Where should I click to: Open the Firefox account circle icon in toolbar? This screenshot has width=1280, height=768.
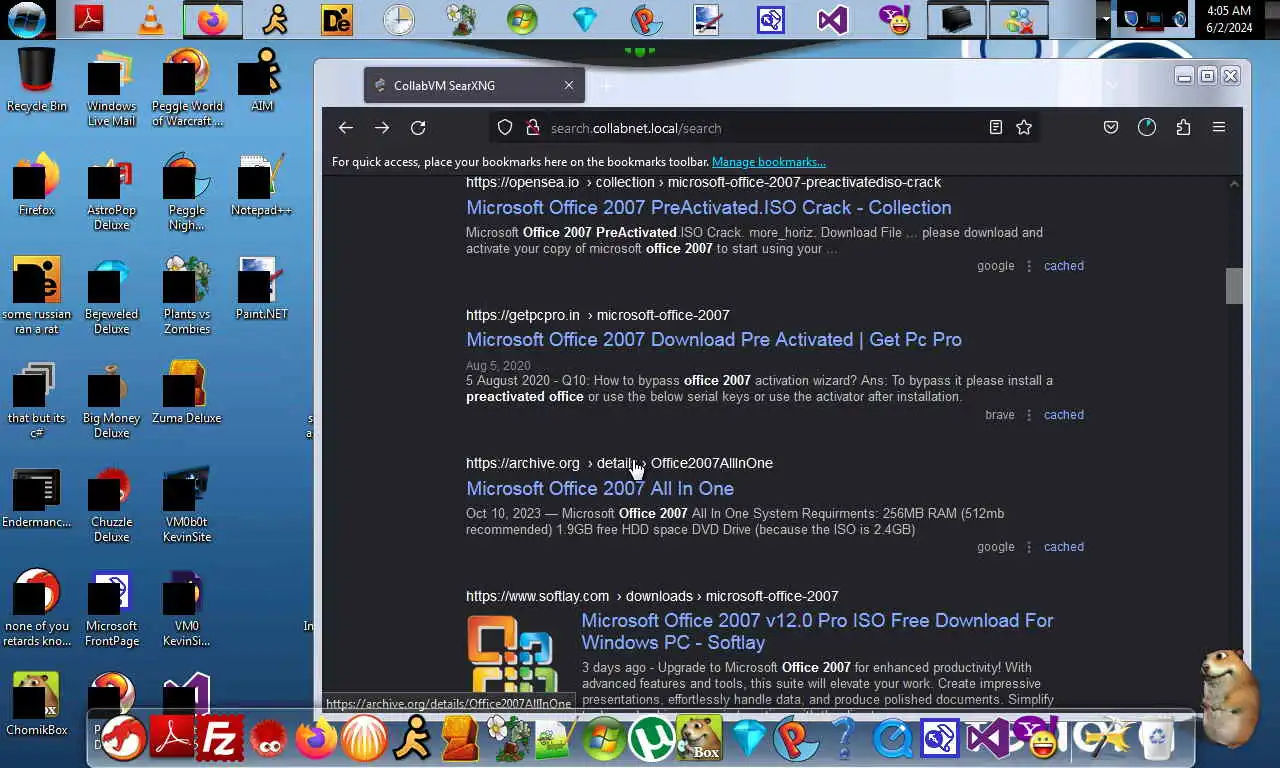click(x=1147, y=128)
